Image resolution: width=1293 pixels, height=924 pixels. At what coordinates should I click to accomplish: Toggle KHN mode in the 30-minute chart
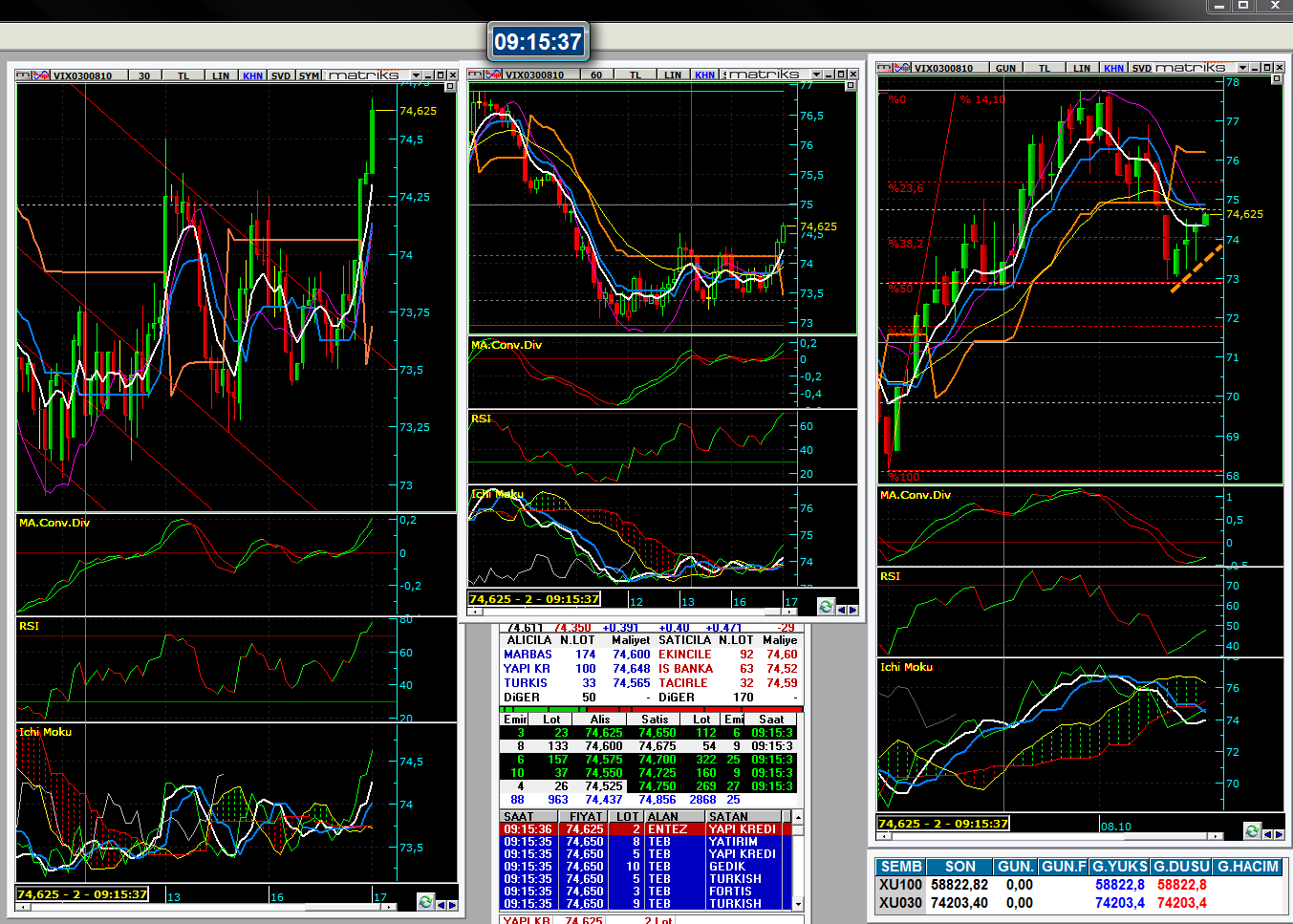[252, 75]
